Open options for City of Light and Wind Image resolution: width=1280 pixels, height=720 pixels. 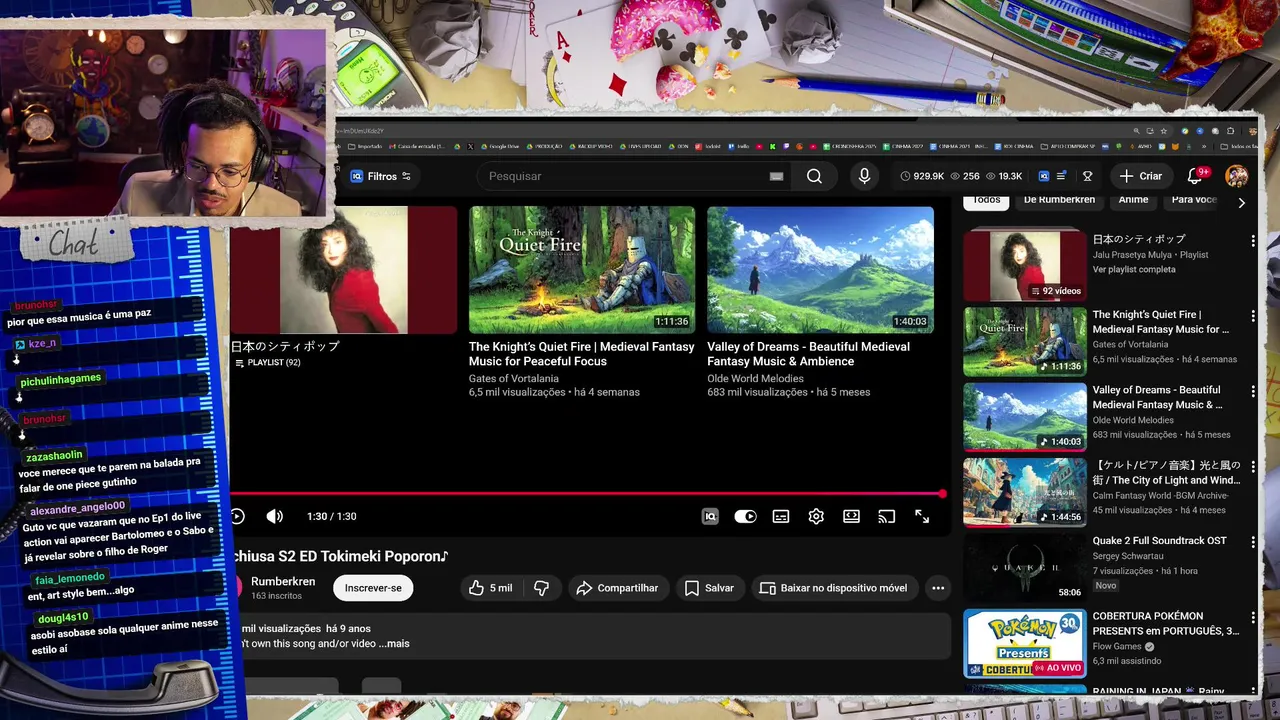pos(1252,467)
